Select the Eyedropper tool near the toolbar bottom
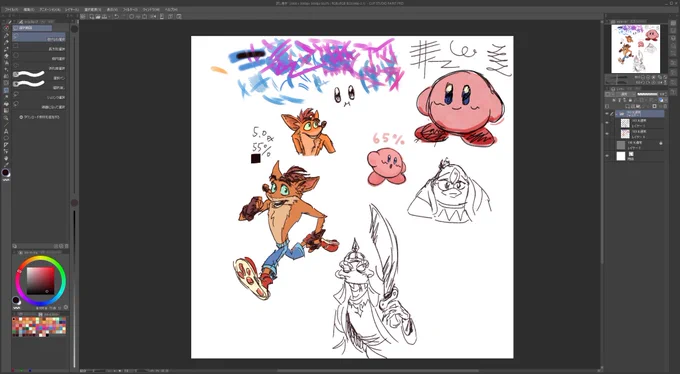Image resolution: width=680 pixels, height=374 pixels. pyautogui.click(x=6, y=165)
